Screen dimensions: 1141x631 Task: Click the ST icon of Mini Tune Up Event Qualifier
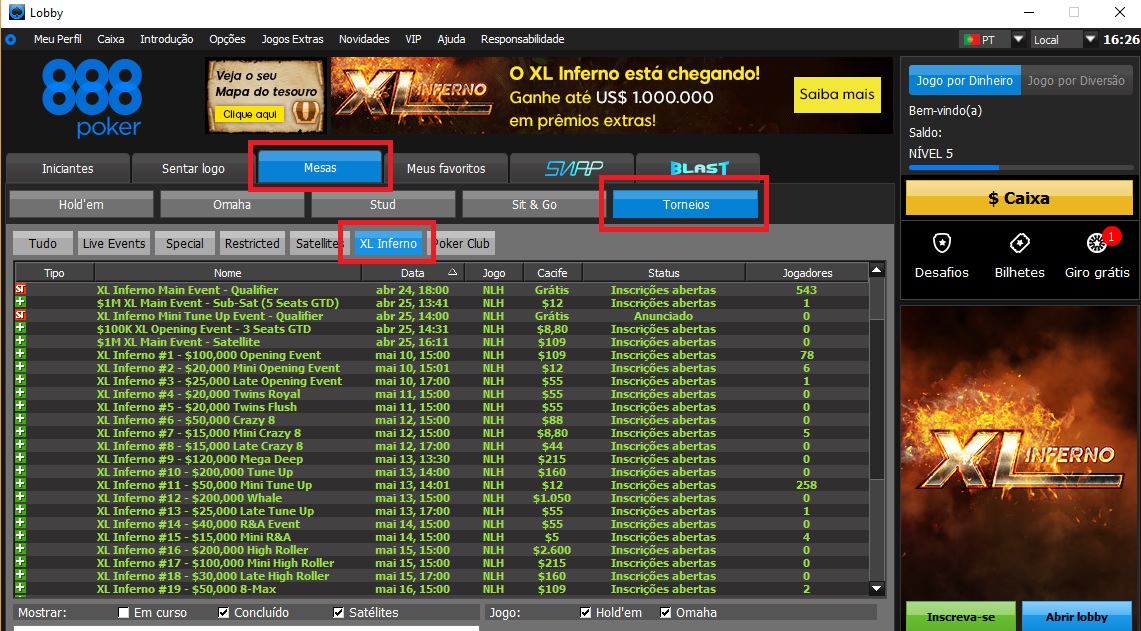pyautogui.click(x=20, y=316)
